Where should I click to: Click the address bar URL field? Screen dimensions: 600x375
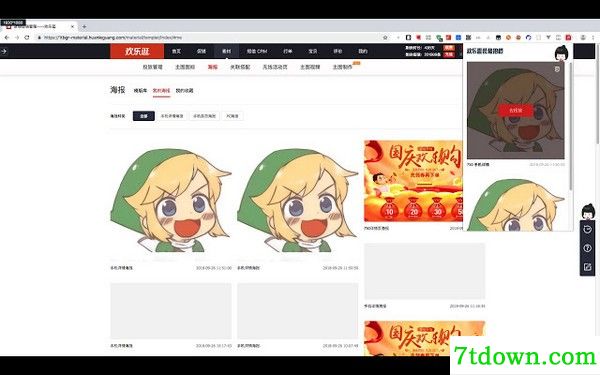coord(207,38)
